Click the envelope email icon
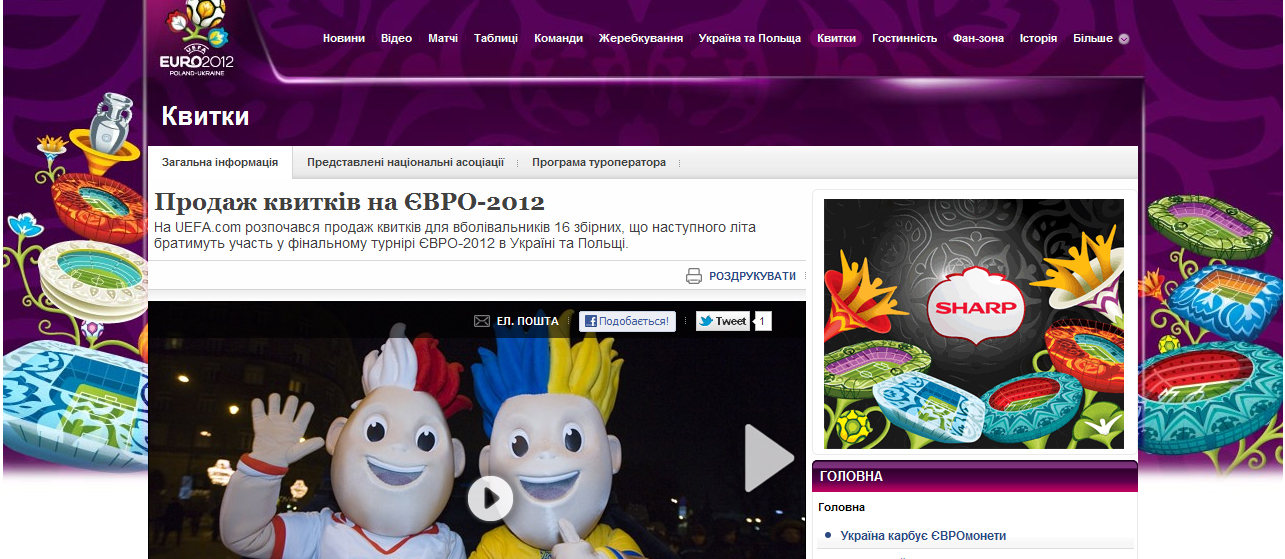The width and height of the screenshot is (1285, 559). 481,321
